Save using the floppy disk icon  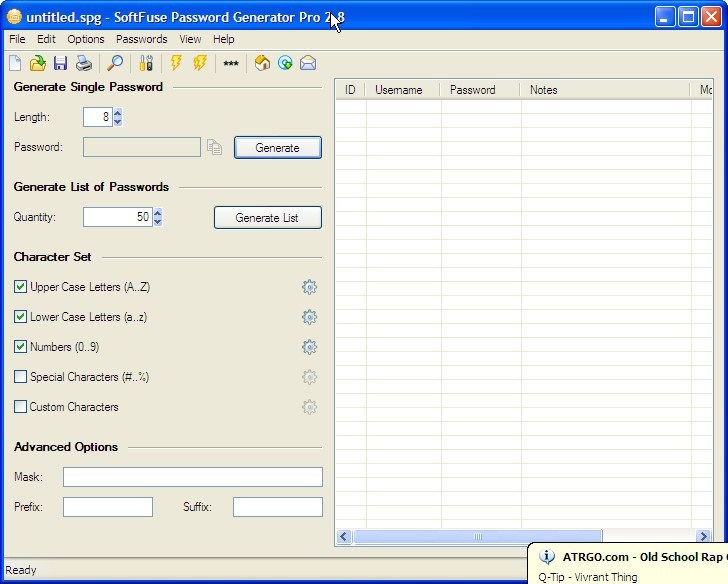60,63
